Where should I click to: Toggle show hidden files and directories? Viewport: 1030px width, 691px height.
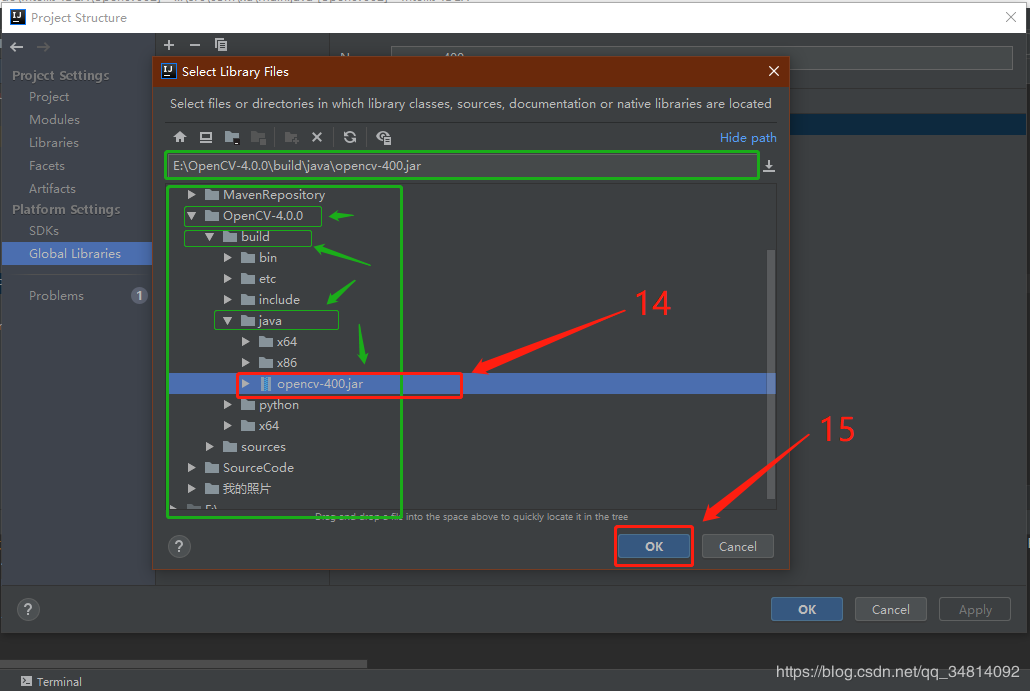383,137
